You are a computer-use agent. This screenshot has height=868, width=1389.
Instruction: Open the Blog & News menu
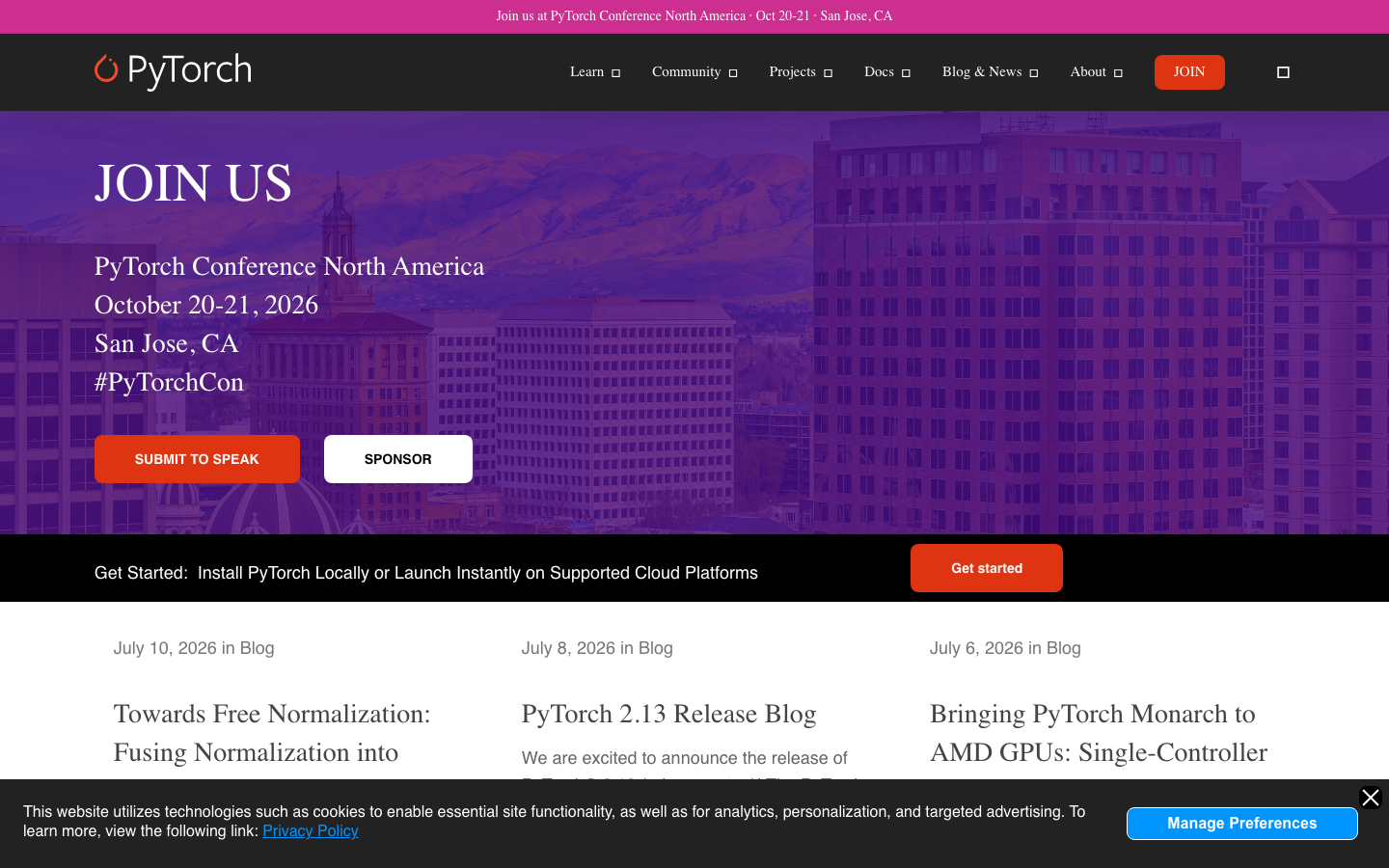pyautogui.click(x=982, y=72)
